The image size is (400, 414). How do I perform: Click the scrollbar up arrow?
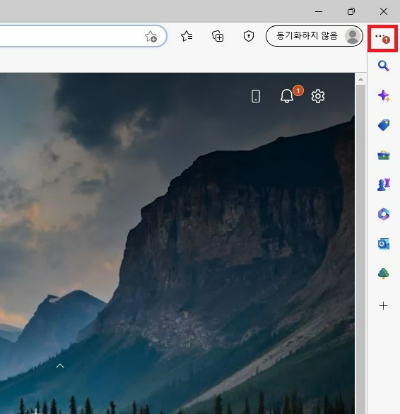[x=360, y=80]
